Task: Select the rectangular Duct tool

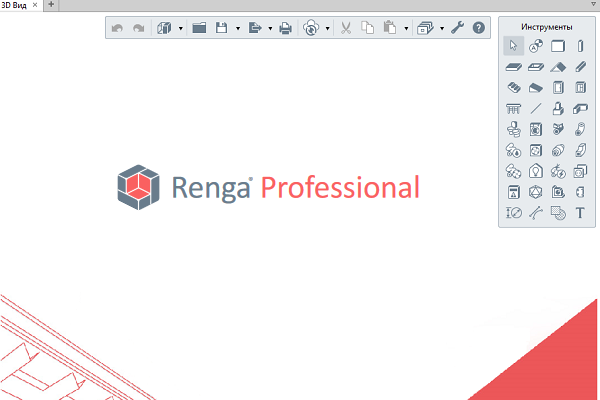Action: pyautogui.click(x=580, y=150)
